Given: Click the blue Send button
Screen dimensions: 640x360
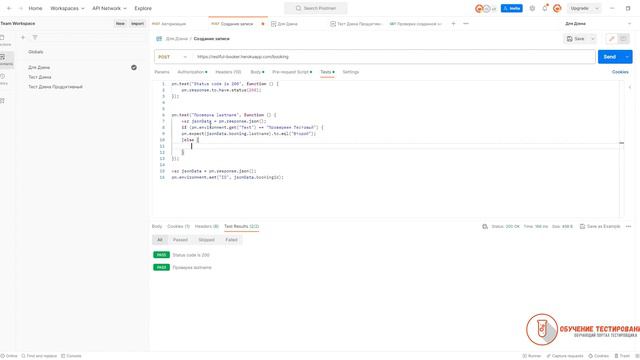Looking at the screenshot, I should click(610, 57).
